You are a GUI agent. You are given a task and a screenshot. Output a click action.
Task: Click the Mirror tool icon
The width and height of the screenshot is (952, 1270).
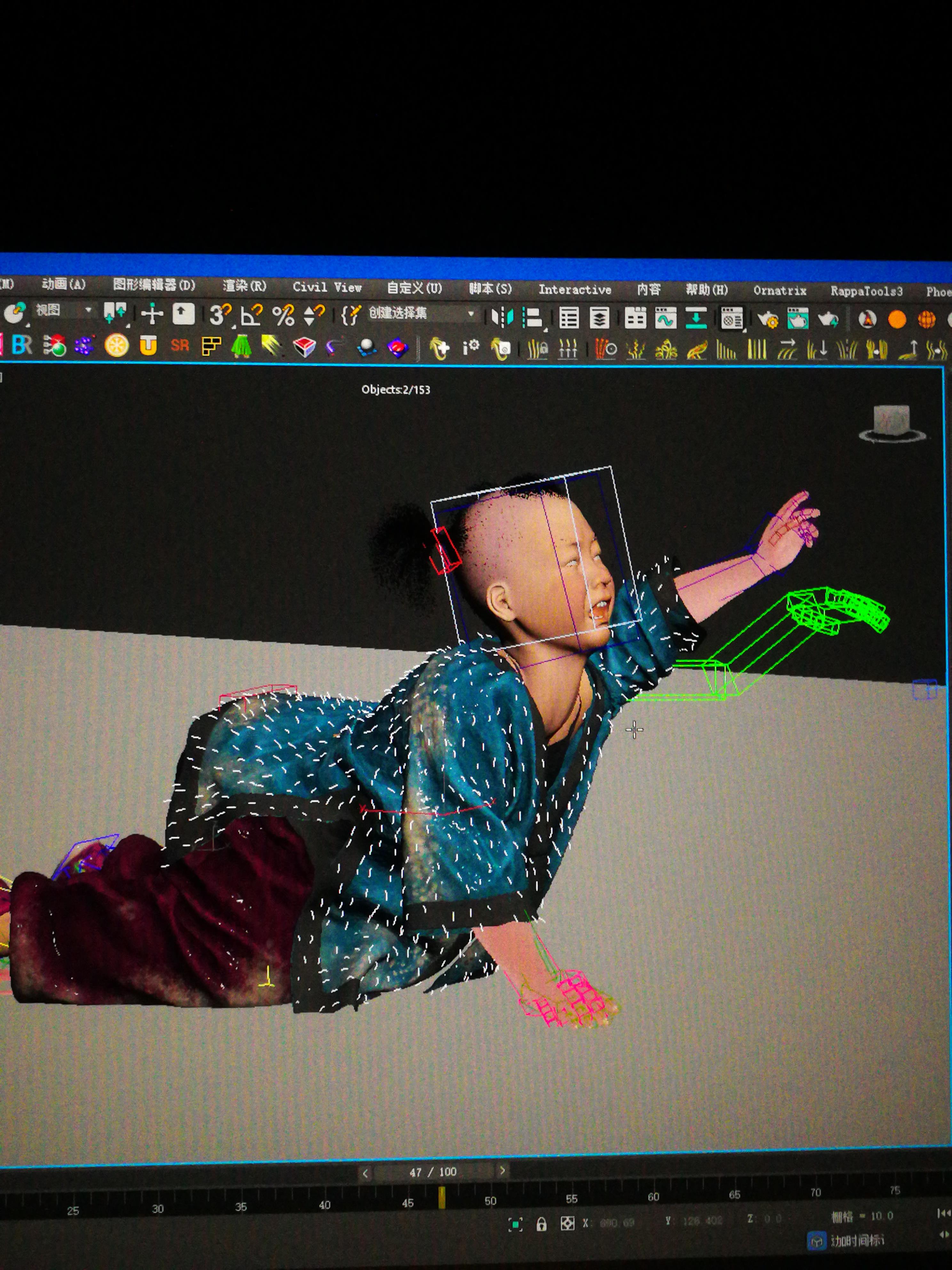(502, 317)
